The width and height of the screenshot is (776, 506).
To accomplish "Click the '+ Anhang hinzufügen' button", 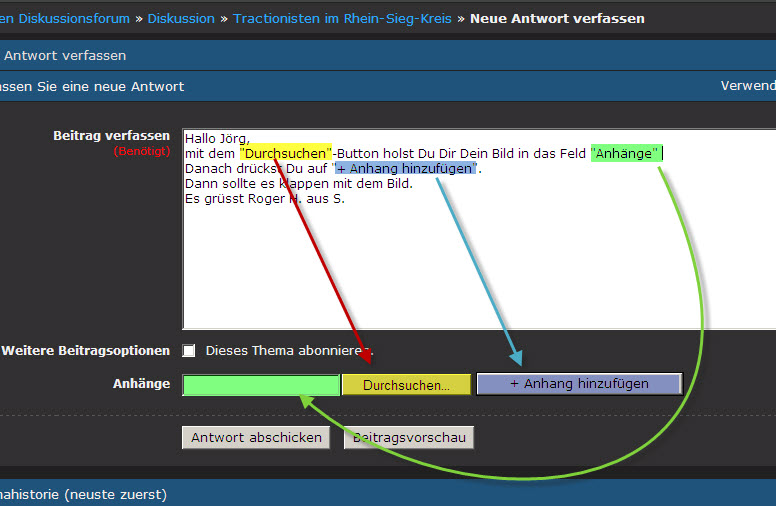I will pos(579,384).
